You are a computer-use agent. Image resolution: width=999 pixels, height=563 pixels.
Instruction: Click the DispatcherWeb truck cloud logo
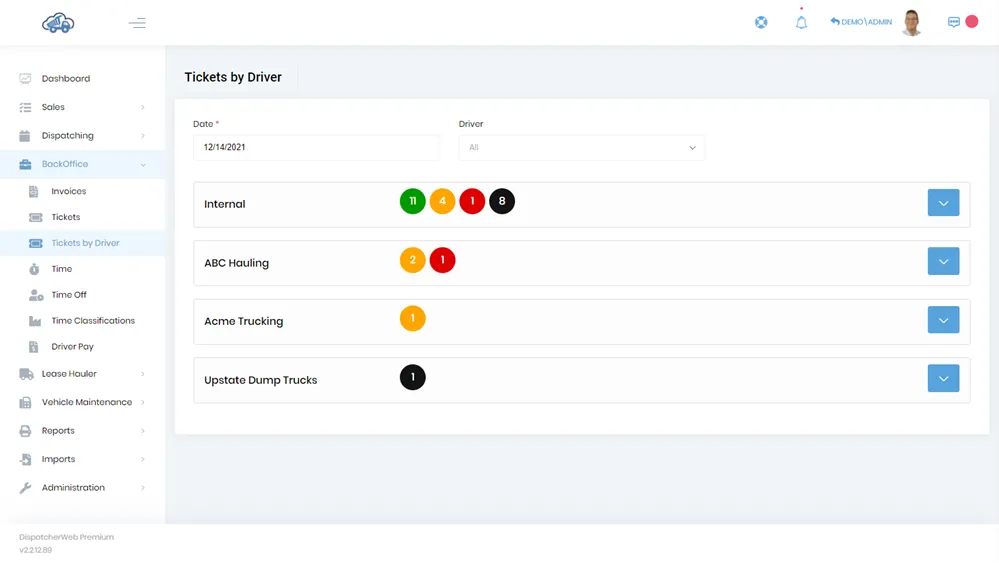[x=58, y=23]
